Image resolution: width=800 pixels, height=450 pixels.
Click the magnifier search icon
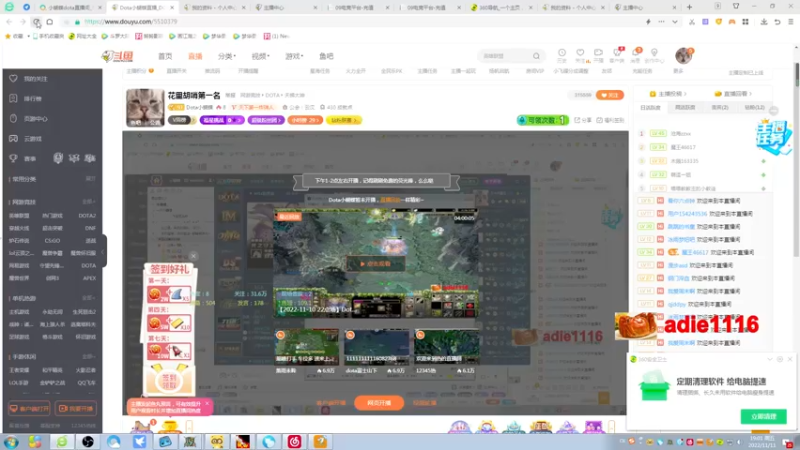(536, 56)
